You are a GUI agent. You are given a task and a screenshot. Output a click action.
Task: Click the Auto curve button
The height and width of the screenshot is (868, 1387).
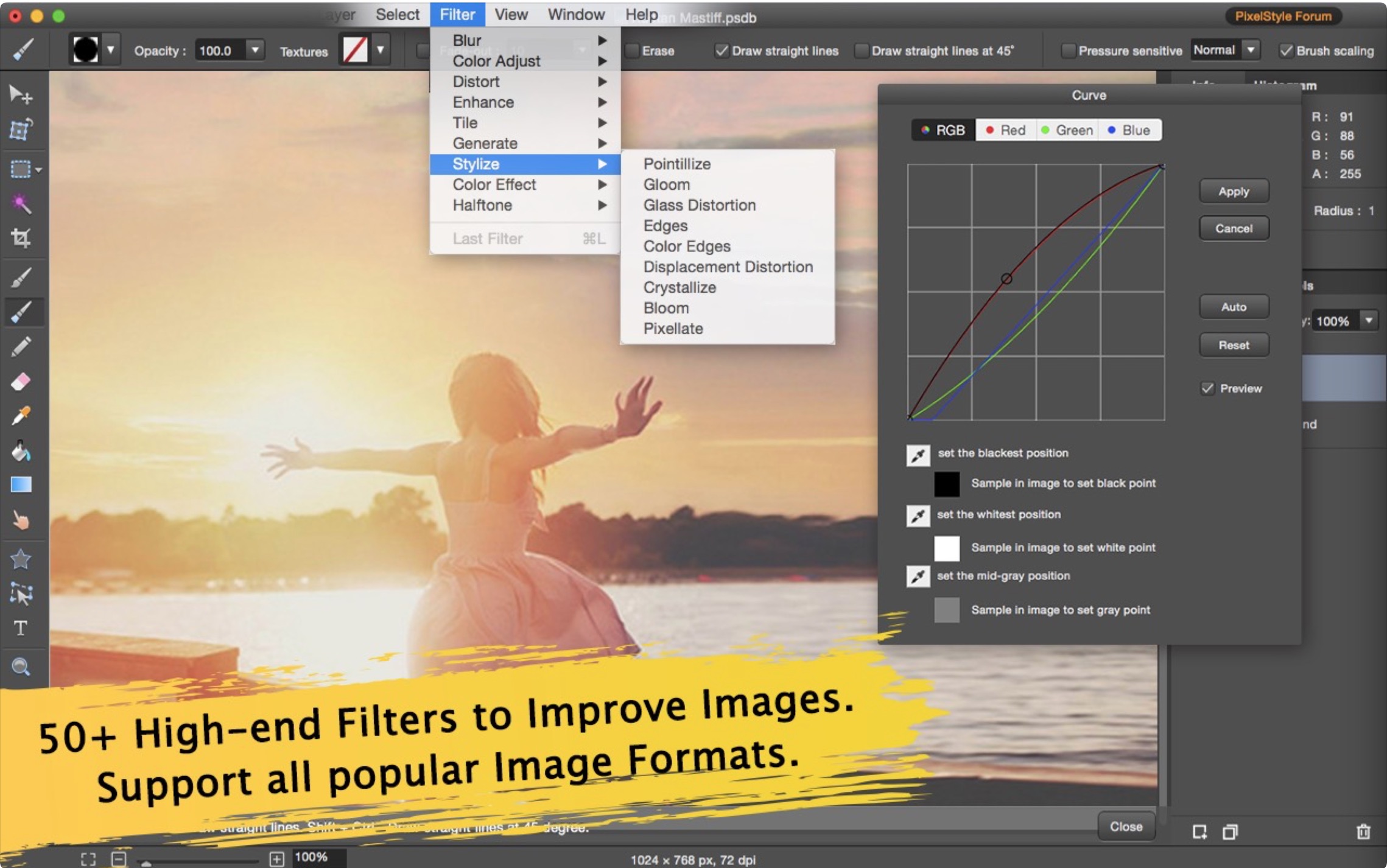pos(1234,307)
